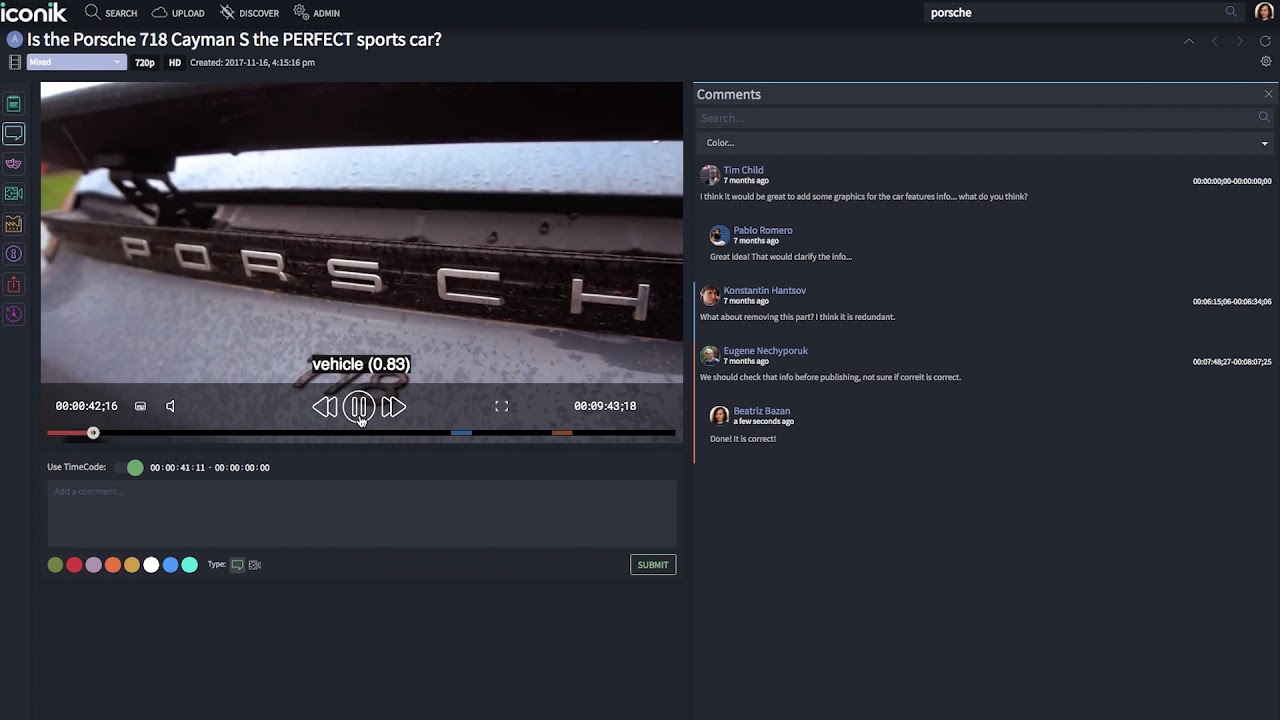Image resolution: width=1280 pixels, height=720 pixels.
Task: Select the olive green comment color
Action: 55,565
